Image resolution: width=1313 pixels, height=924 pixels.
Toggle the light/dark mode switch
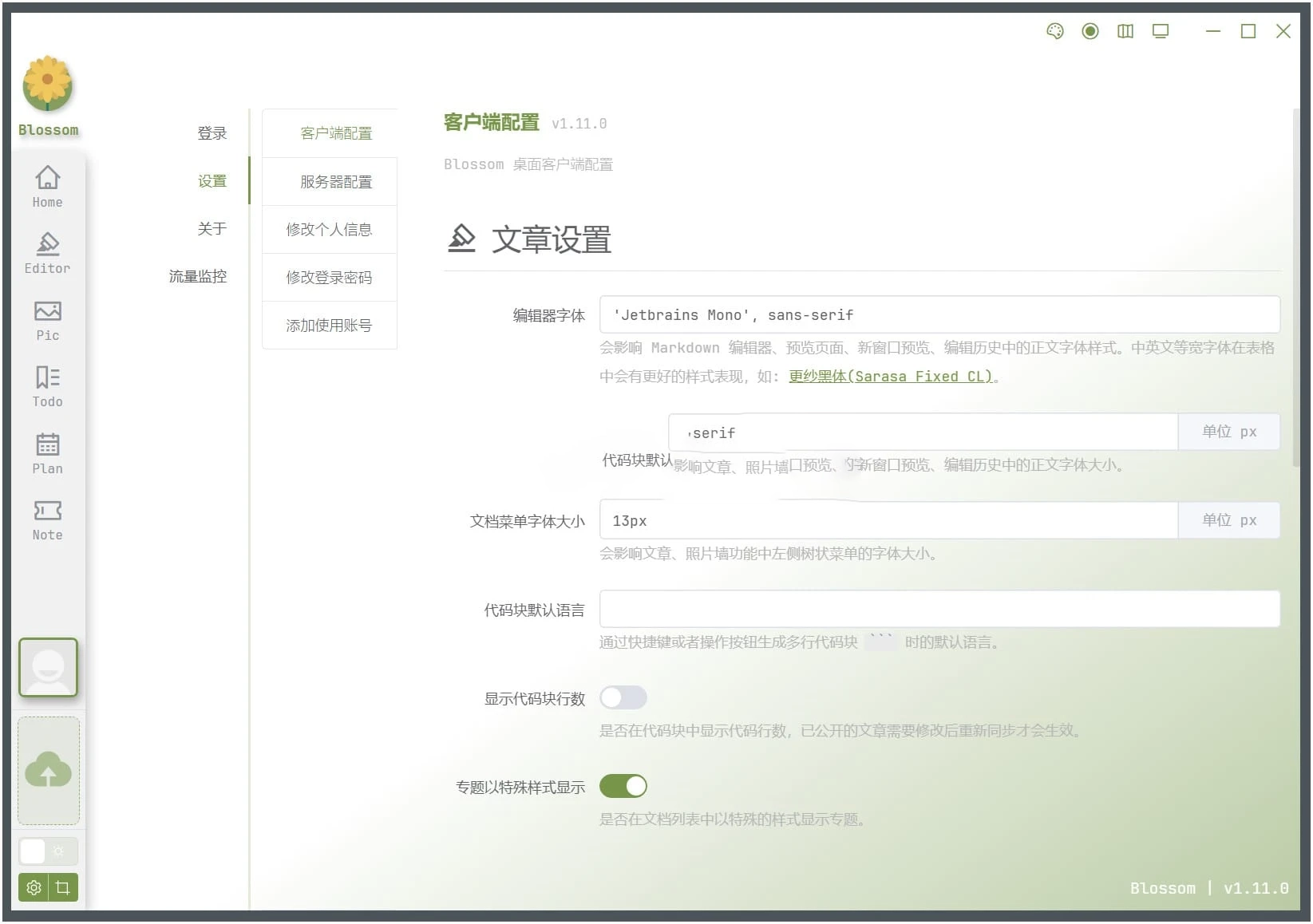[48, 851]
